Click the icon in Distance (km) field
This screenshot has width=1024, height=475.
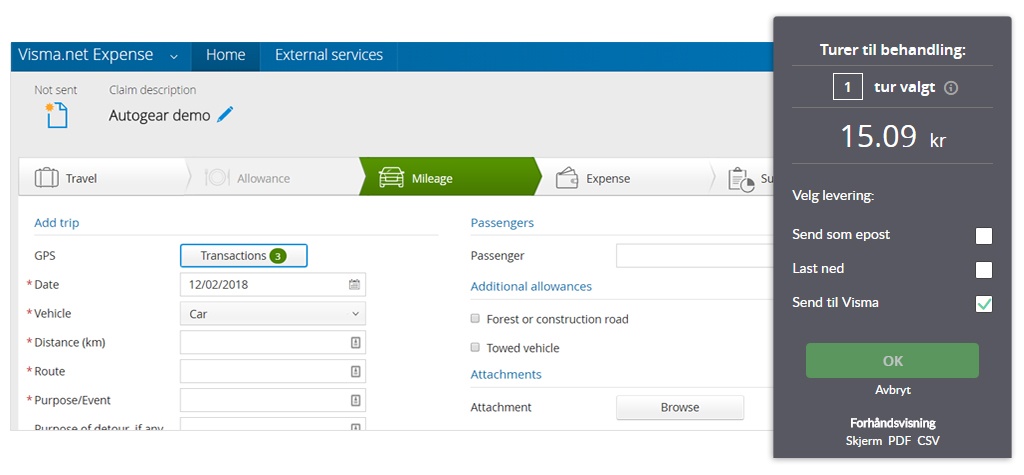[355, 343]
